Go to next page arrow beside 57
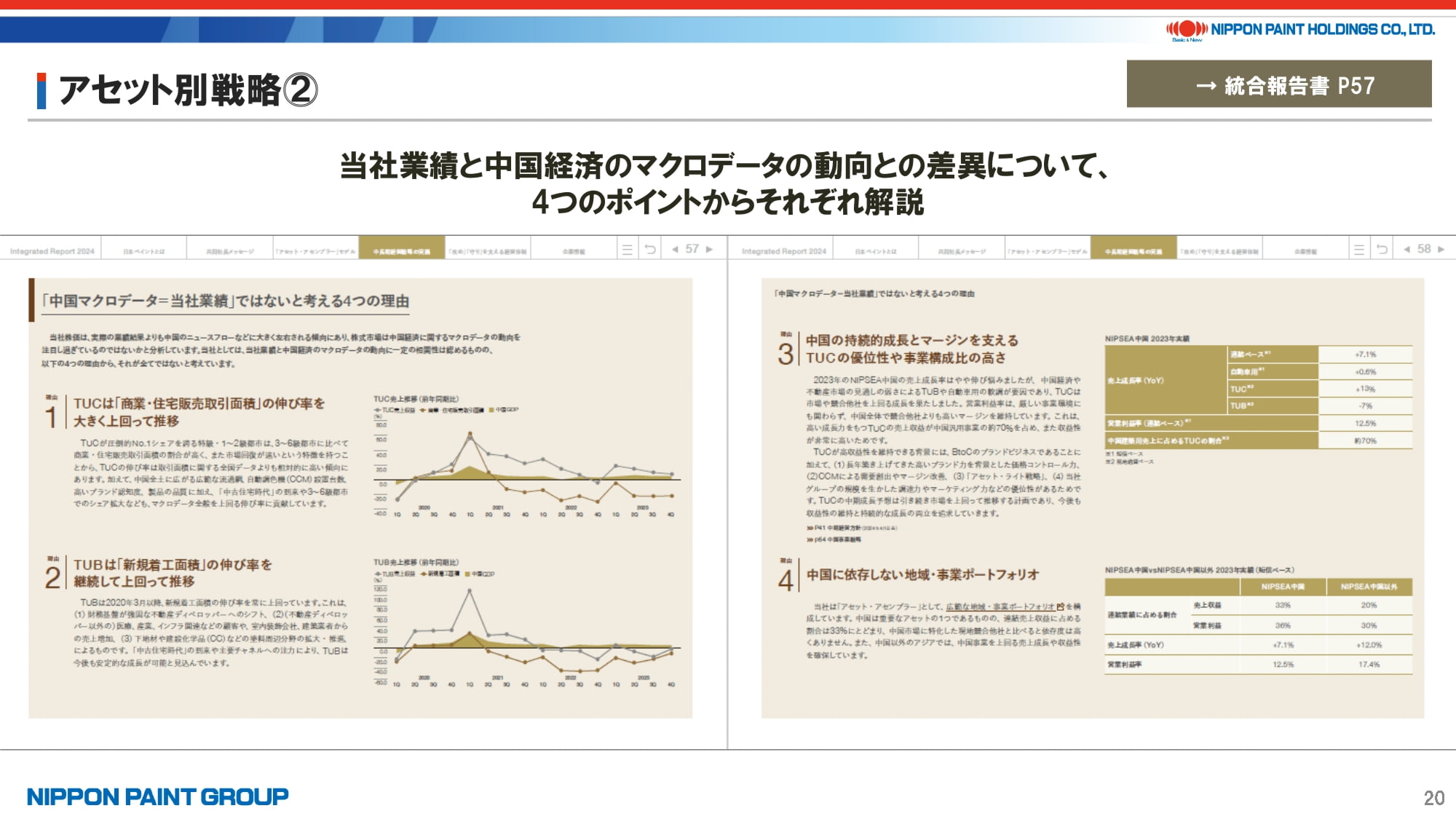This screenshot has height=819, width=1456. click(x=709, y=249)
